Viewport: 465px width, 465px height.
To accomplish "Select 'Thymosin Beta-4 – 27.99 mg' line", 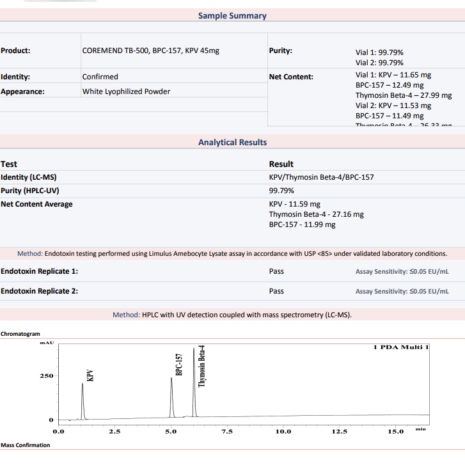I will [x=403, y=95].
